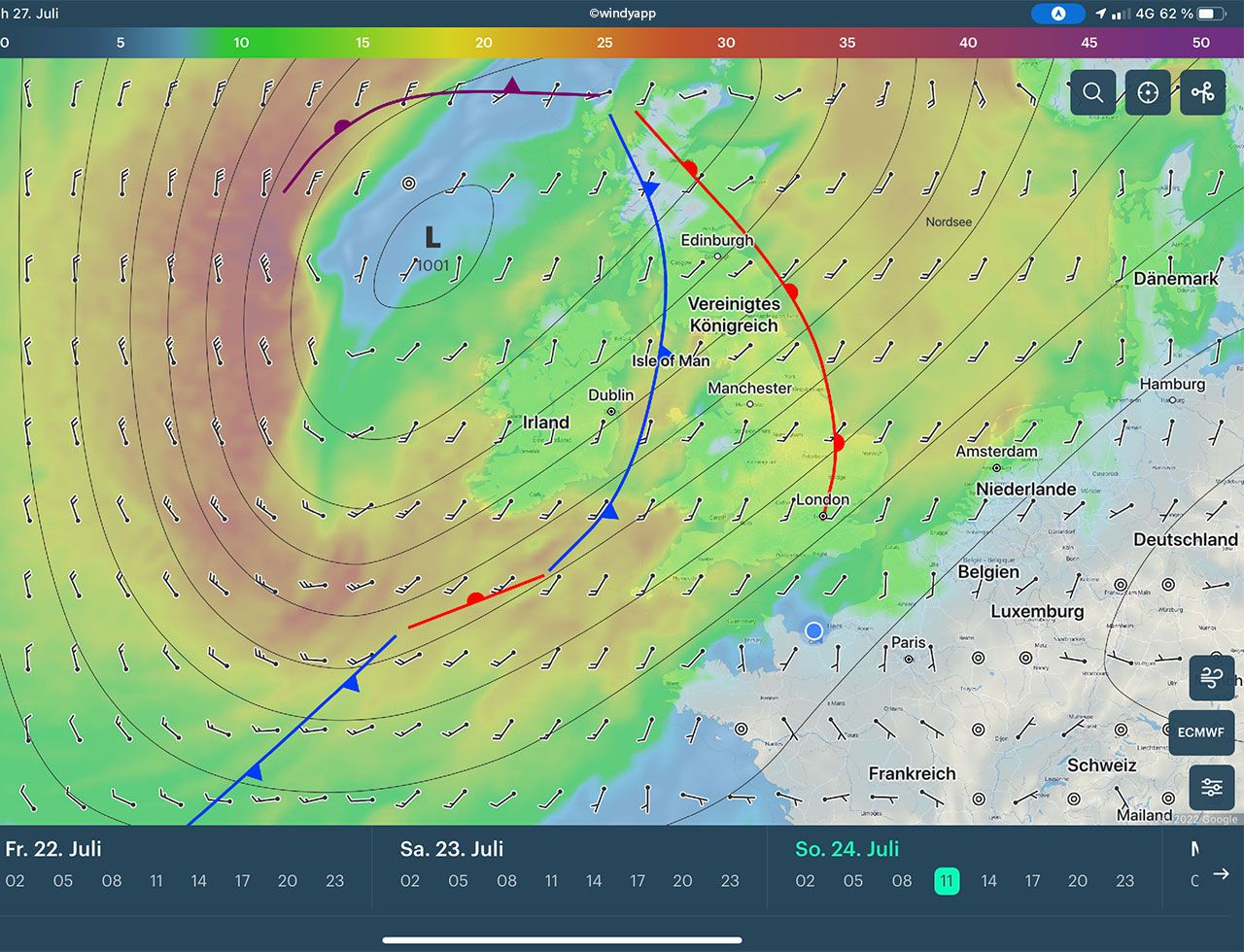The width and height of the screenshot is (1244, 952).
Task: Click value 25 on wind speed scale
Action: click(605, 43)
